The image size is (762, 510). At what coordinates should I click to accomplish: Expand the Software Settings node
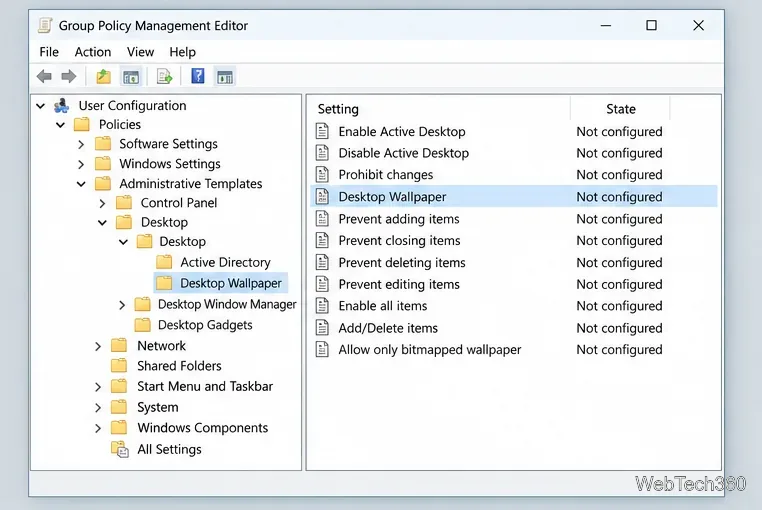pos(81,144)
